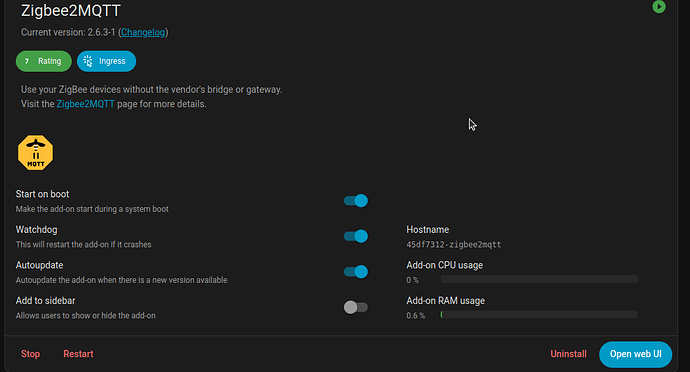690x372 pixels.
Task: Click the Zigbee2MQTT title heading
Action: click(x=71, y=11)
